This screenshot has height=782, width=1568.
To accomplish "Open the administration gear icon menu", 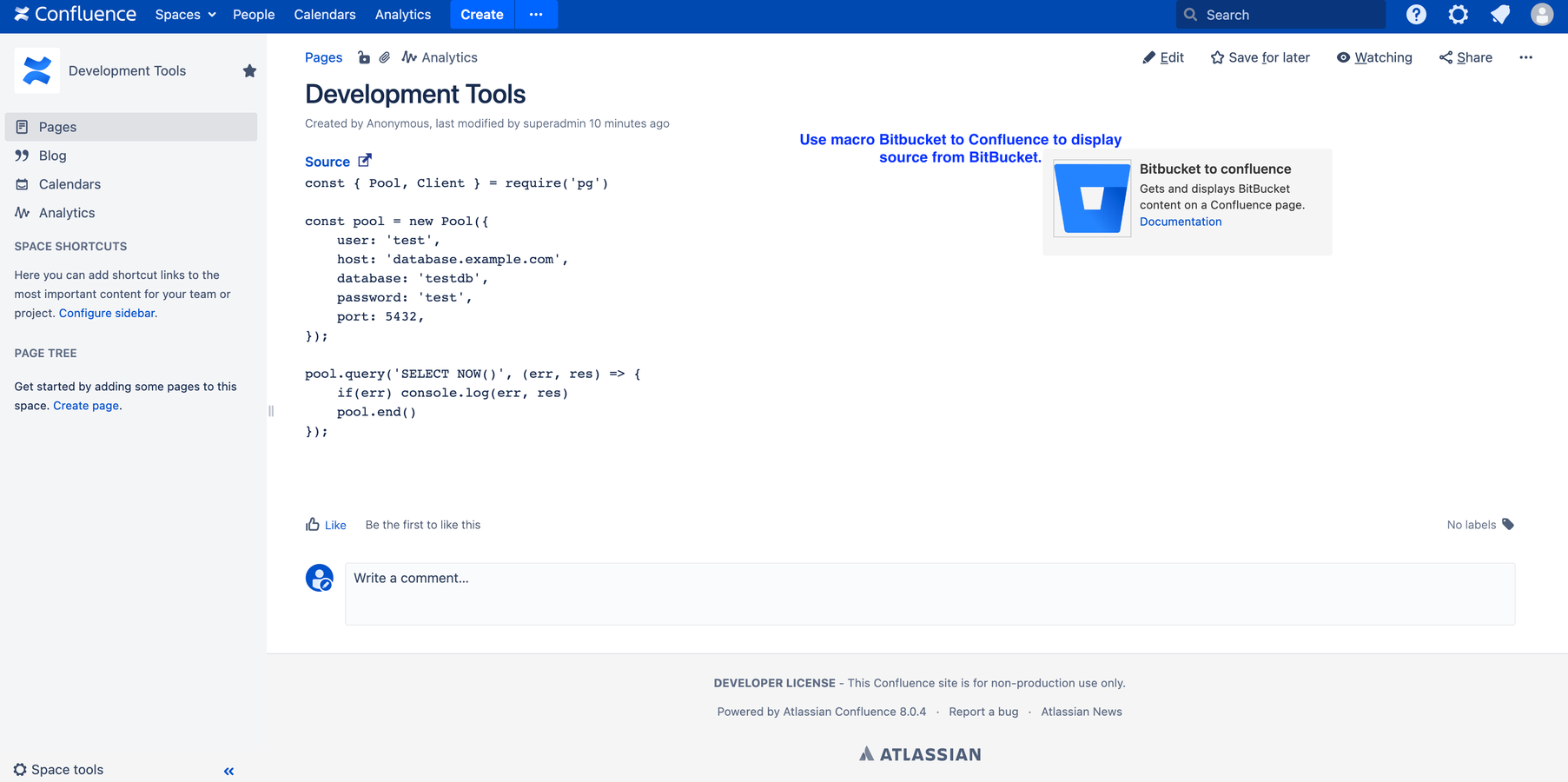I will pos(1459,15).
